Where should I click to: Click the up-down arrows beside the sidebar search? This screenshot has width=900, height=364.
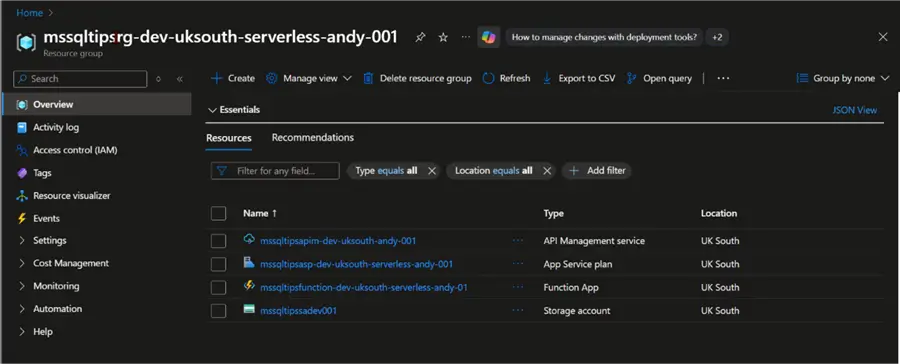(158, 79)
